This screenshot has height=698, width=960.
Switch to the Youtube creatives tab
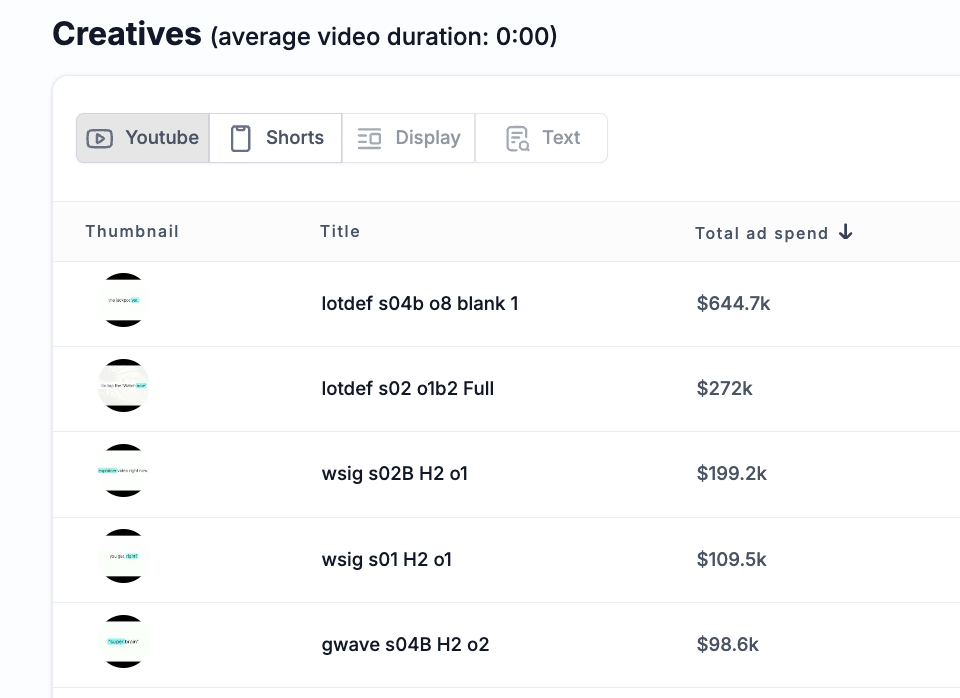coord(143,138)
